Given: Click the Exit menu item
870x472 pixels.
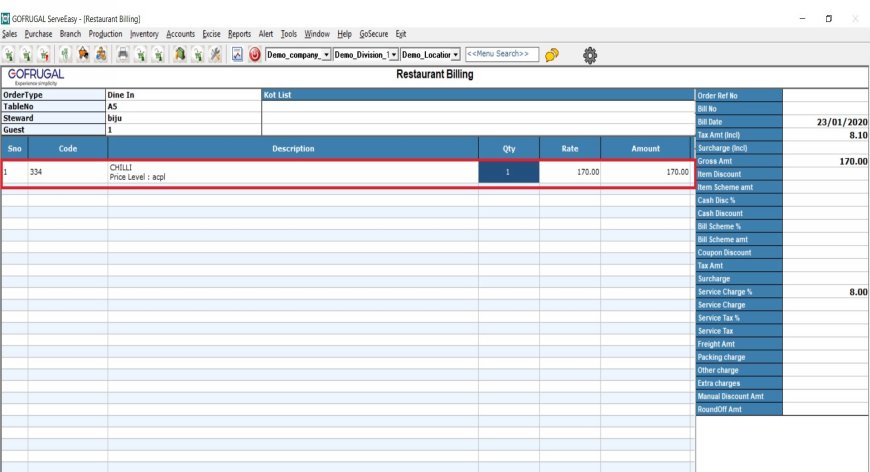Looking at the screenshot, I should (x=401, y=34).
